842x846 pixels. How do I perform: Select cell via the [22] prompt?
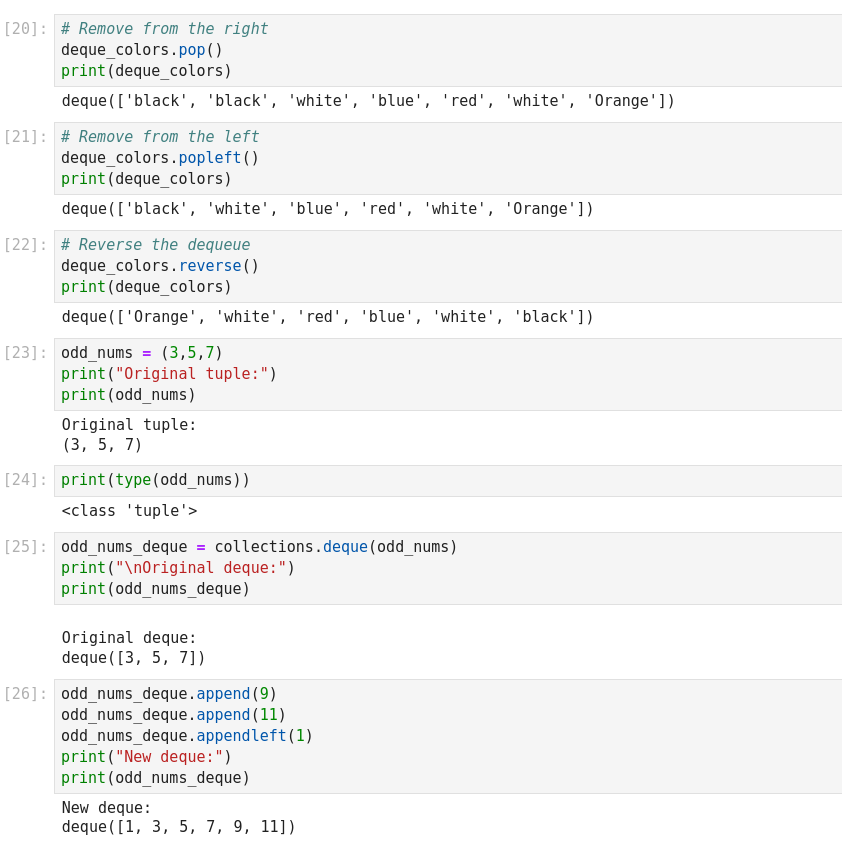(25, 245)
